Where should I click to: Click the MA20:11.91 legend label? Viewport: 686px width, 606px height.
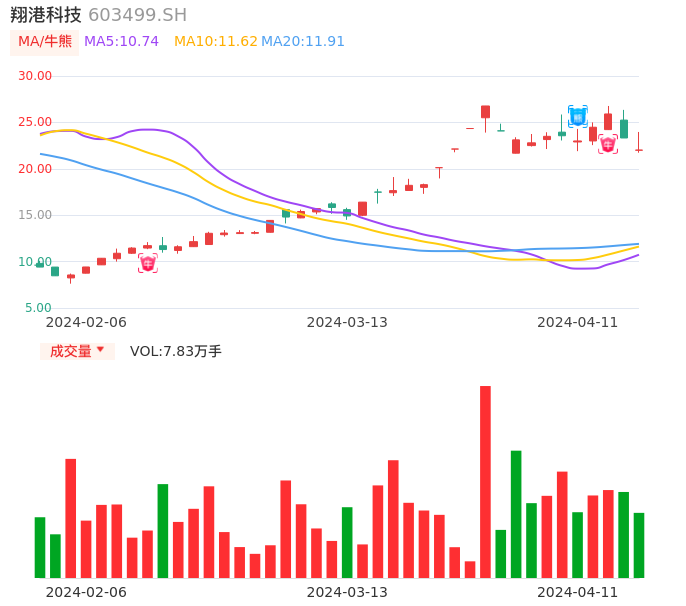point(303,42)
